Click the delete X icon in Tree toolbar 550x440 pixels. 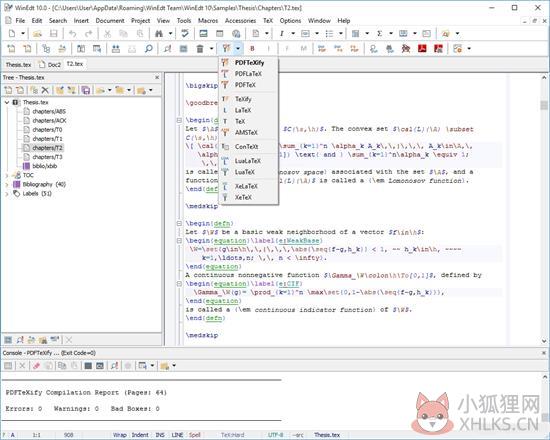point(45,90)
